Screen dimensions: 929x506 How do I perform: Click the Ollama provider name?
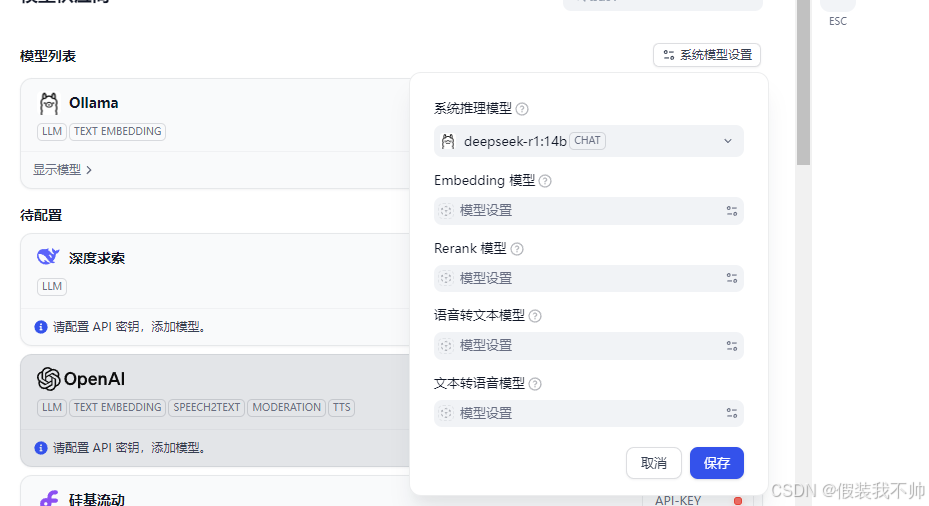[94, 103]
